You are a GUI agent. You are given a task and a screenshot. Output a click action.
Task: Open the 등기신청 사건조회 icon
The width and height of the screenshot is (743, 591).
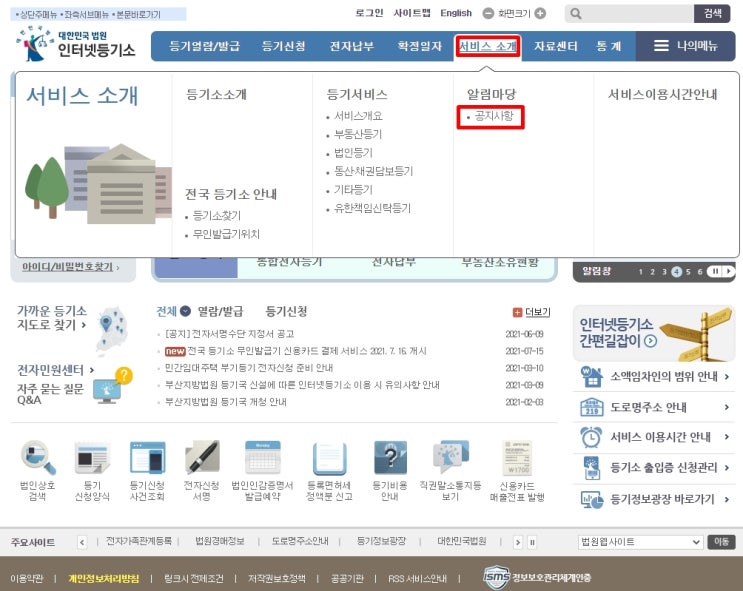147,457
